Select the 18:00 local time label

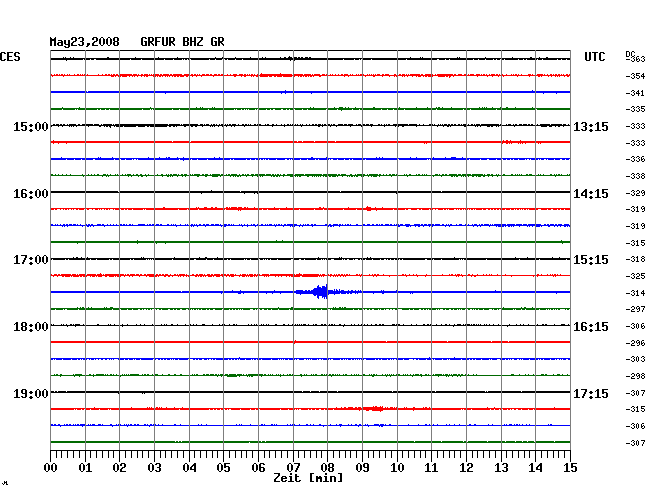(31, 327)
